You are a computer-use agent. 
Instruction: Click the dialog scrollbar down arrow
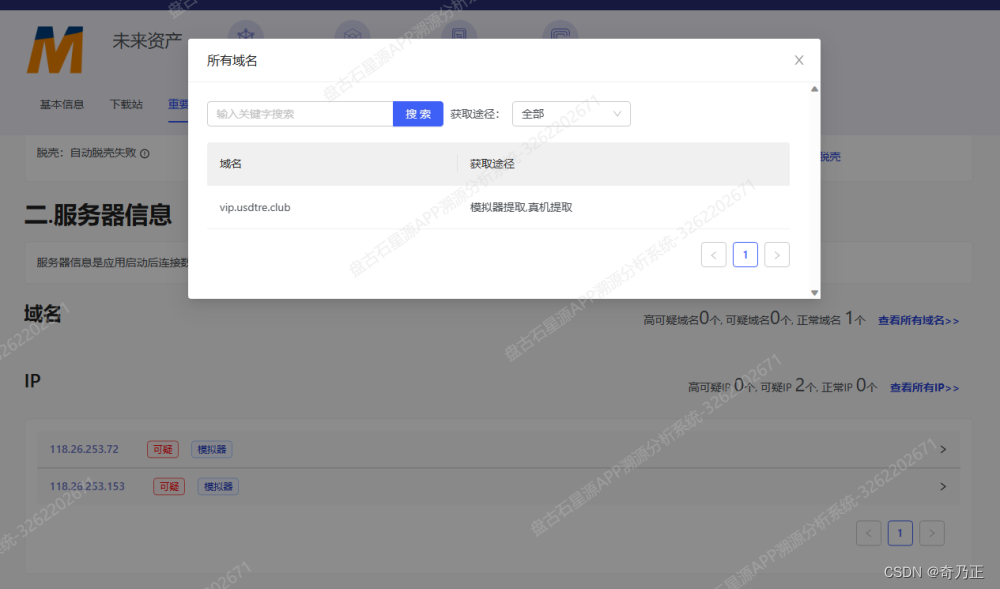tap(814, 293)
